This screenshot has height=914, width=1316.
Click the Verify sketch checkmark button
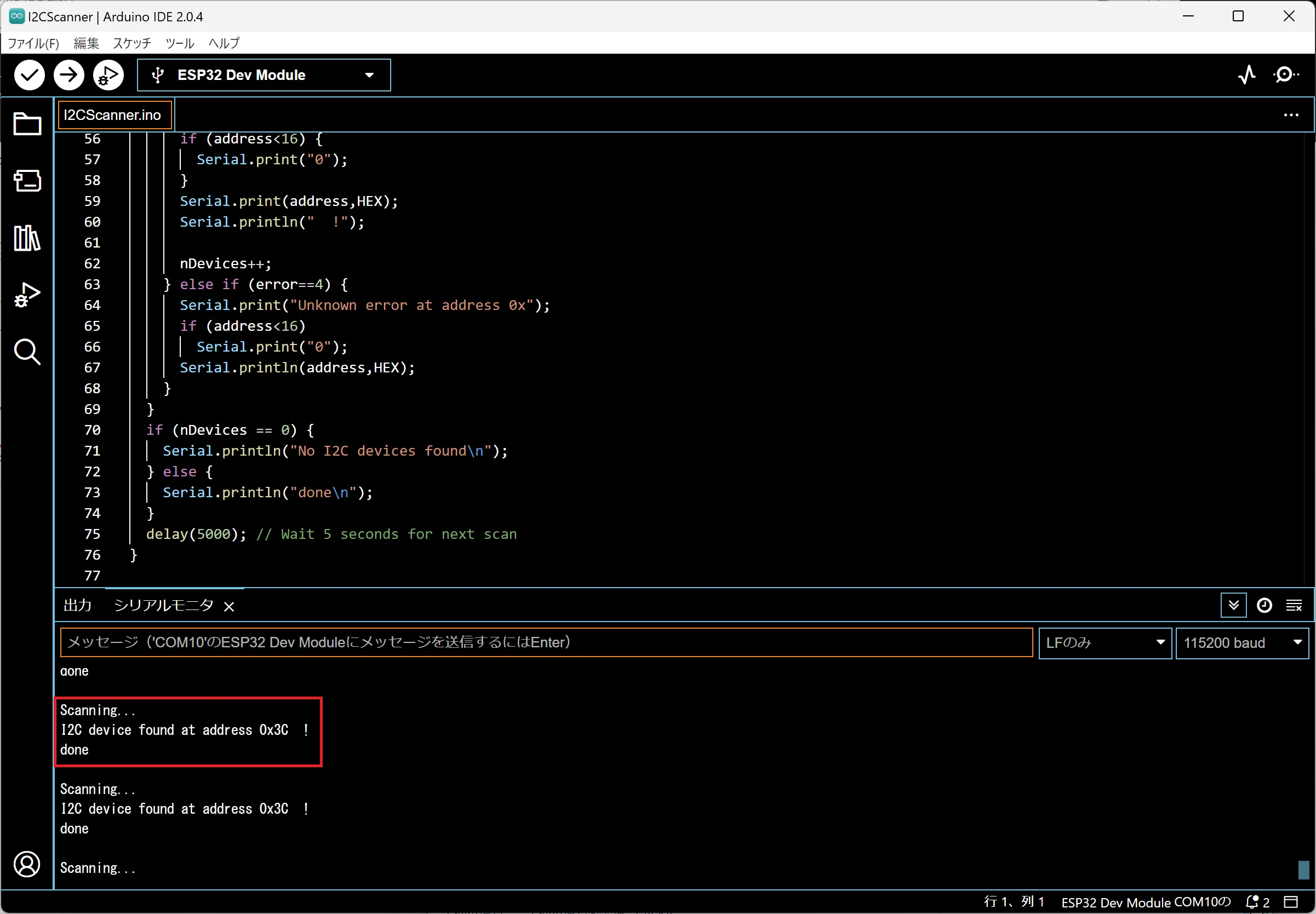(29, 75)
